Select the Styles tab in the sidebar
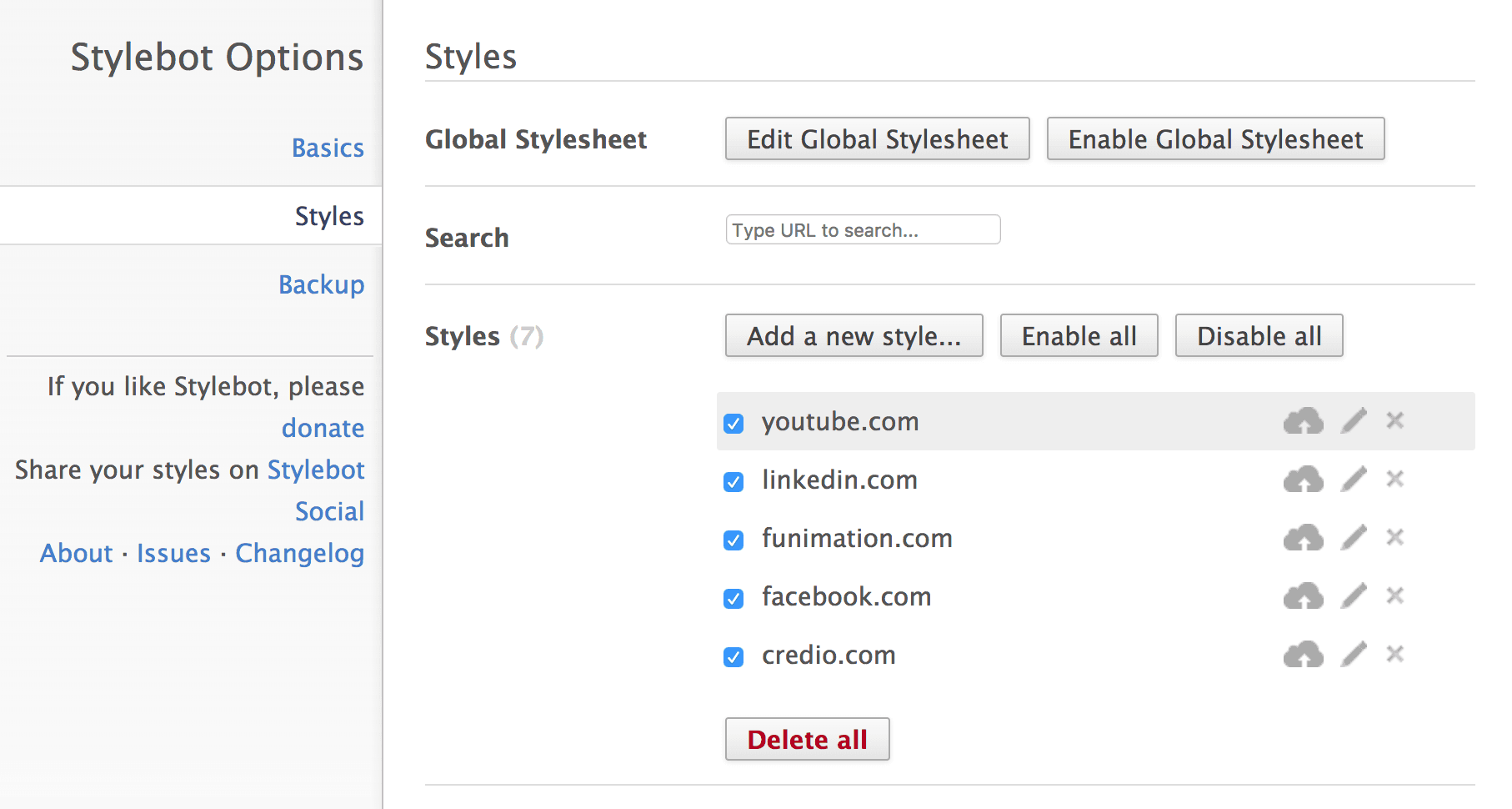This screenshot has height=809, width=1512. tap(329, 216)
